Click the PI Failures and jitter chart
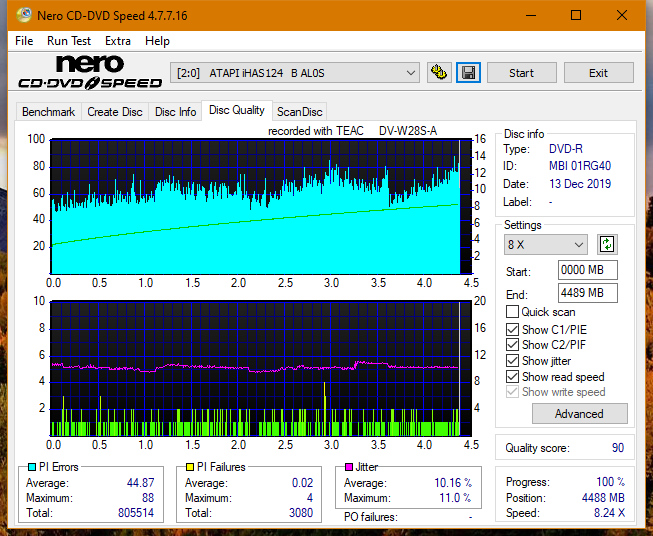The width and height of the screenshot is (653, 536). click(x=261, y=369)
